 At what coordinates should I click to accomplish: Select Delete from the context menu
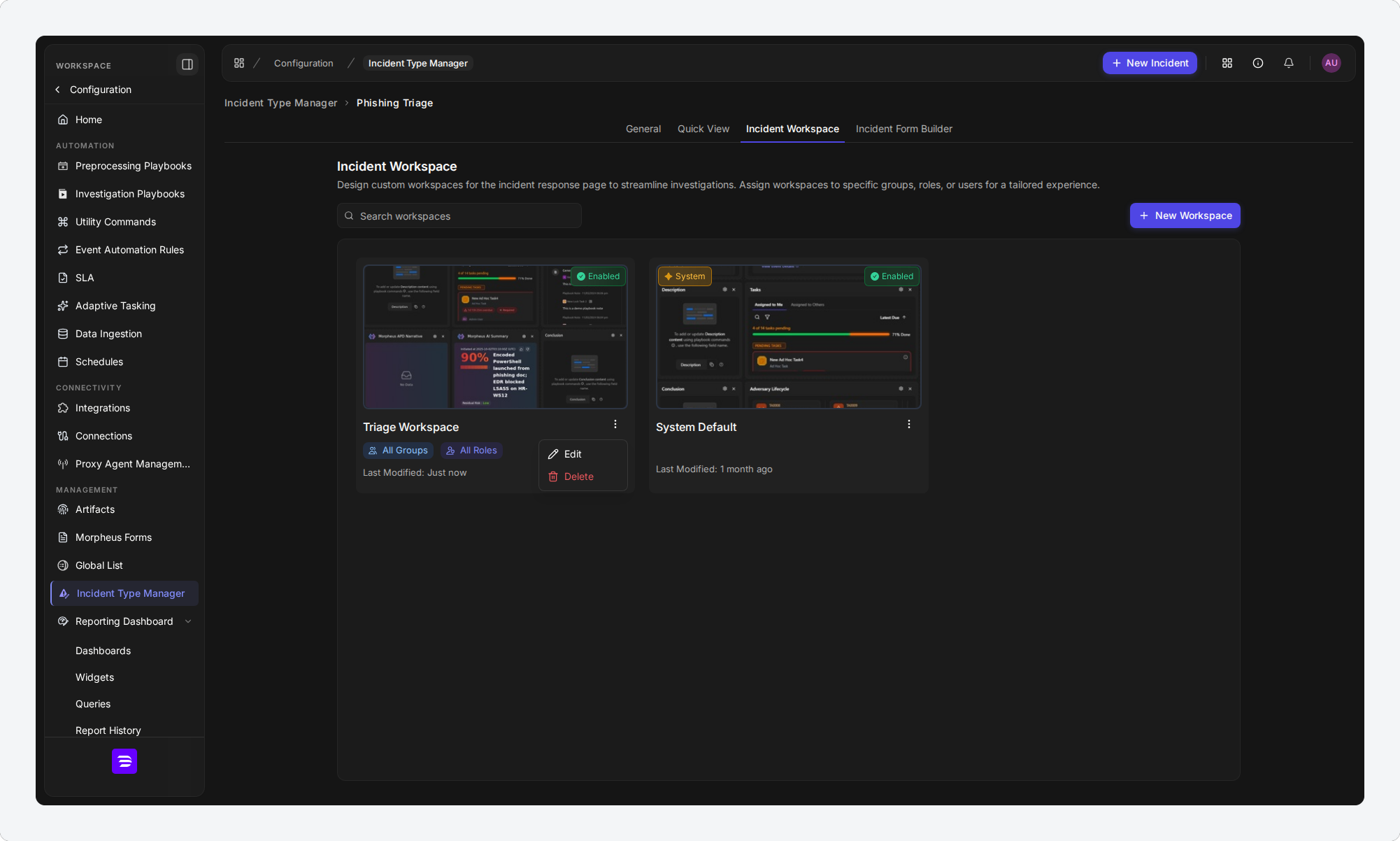coord(583,476)
